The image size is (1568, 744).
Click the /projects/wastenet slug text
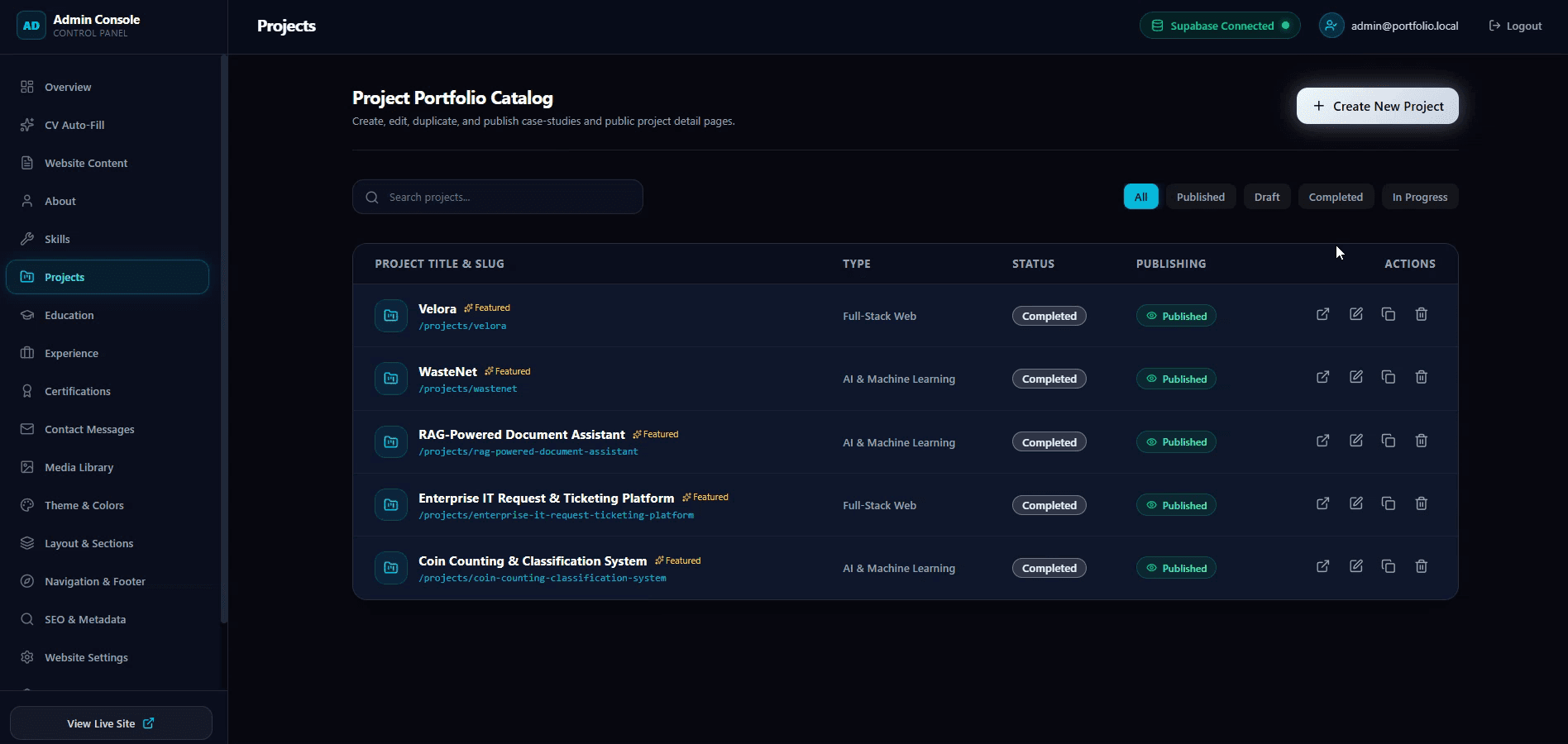468,389
